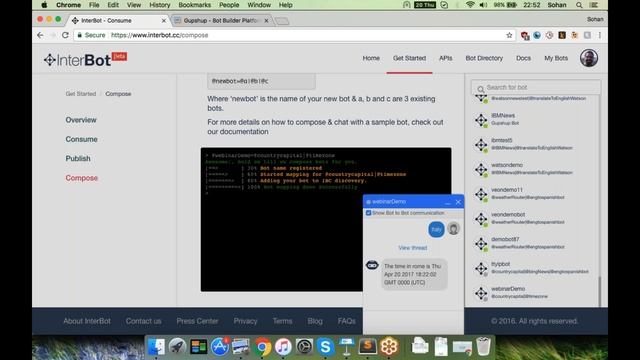The height and width of the screenshot is (360, 640).
Task: Select the InterBot - Consume browser tab
Action: pyautogui.click(x=119, y=20)
